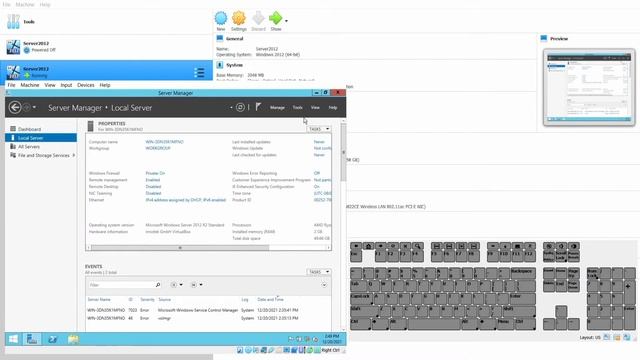Click the Esc key on soft keyboard
The height and width of the screenshot is (360, 640).
(x=356, y=255)
